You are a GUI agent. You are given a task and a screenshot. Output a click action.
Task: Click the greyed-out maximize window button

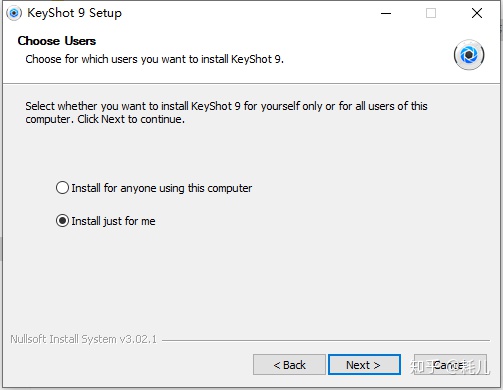pyautogui.click(x=431, y=13)
